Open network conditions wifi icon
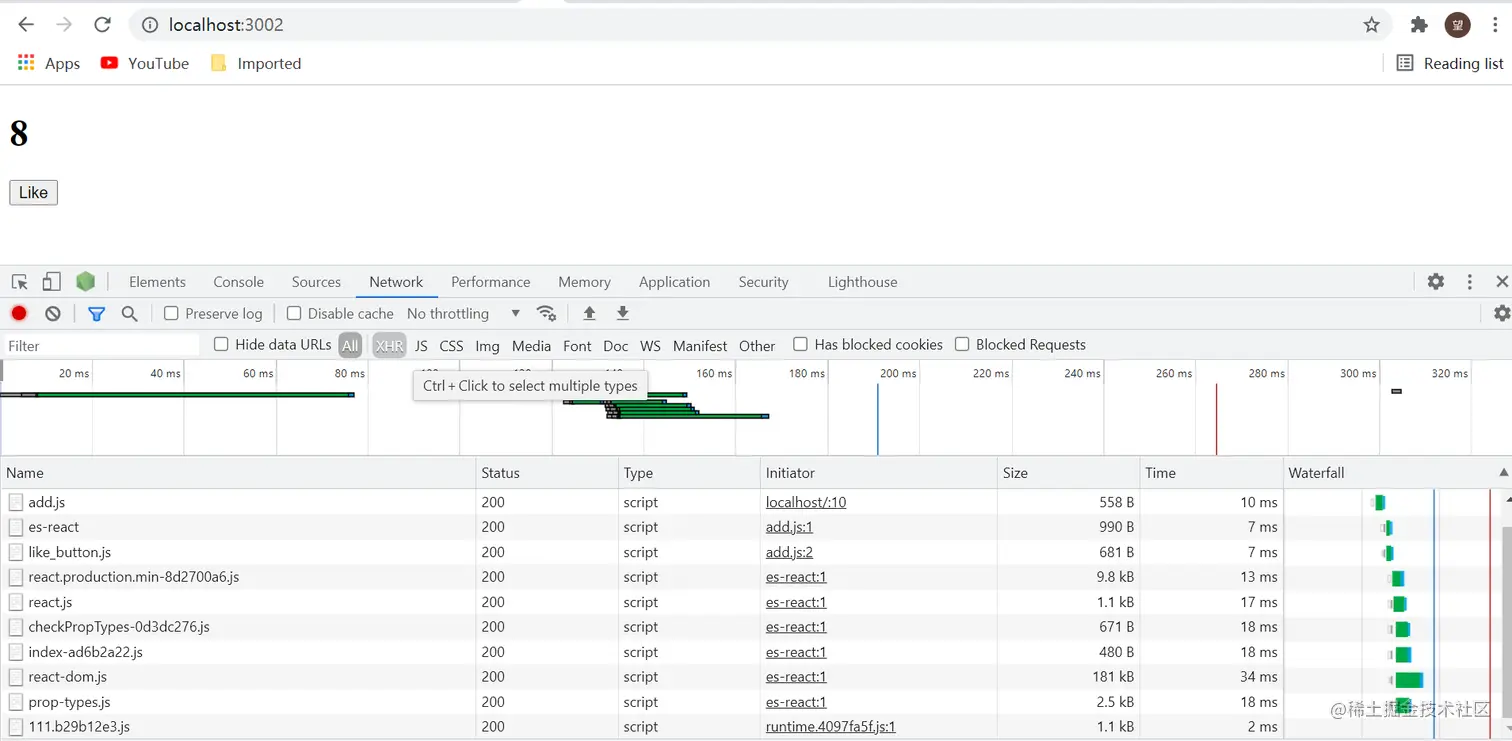The image size is (1512, 741). [546, 313]
